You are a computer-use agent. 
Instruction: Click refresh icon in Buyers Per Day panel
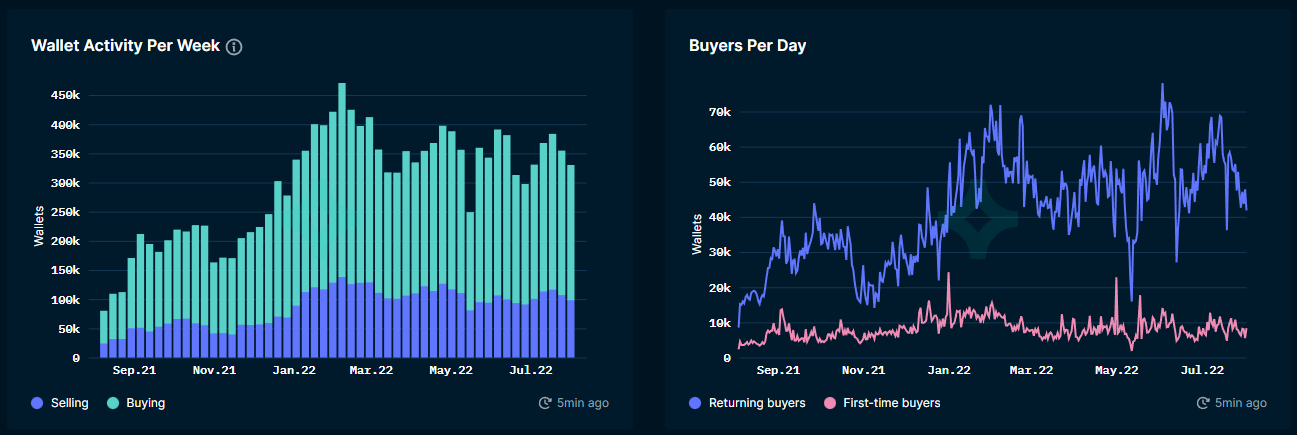[1203, 403]
